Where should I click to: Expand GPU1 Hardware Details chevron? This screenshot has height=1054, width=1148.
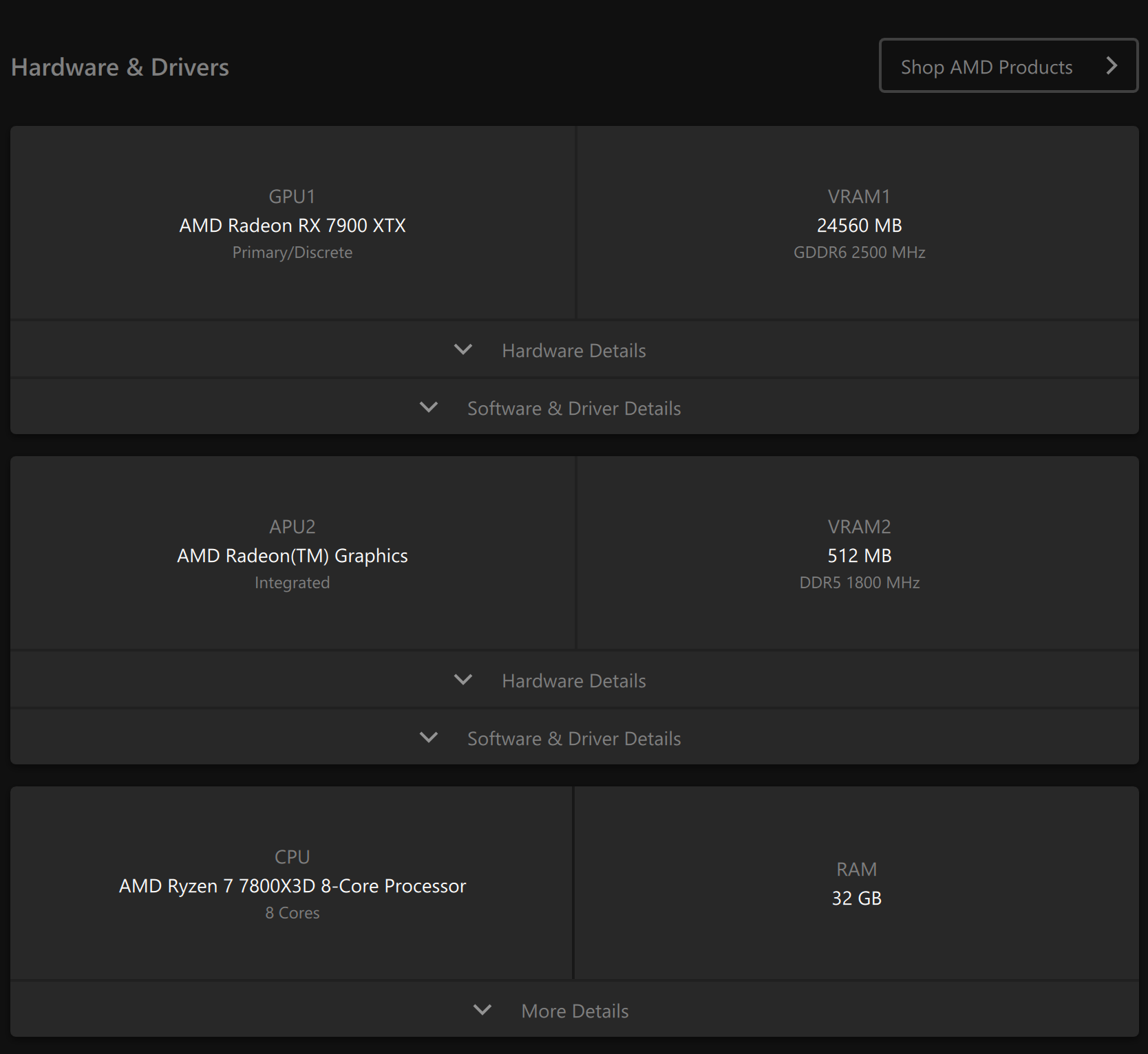click(x=463, y=349)
